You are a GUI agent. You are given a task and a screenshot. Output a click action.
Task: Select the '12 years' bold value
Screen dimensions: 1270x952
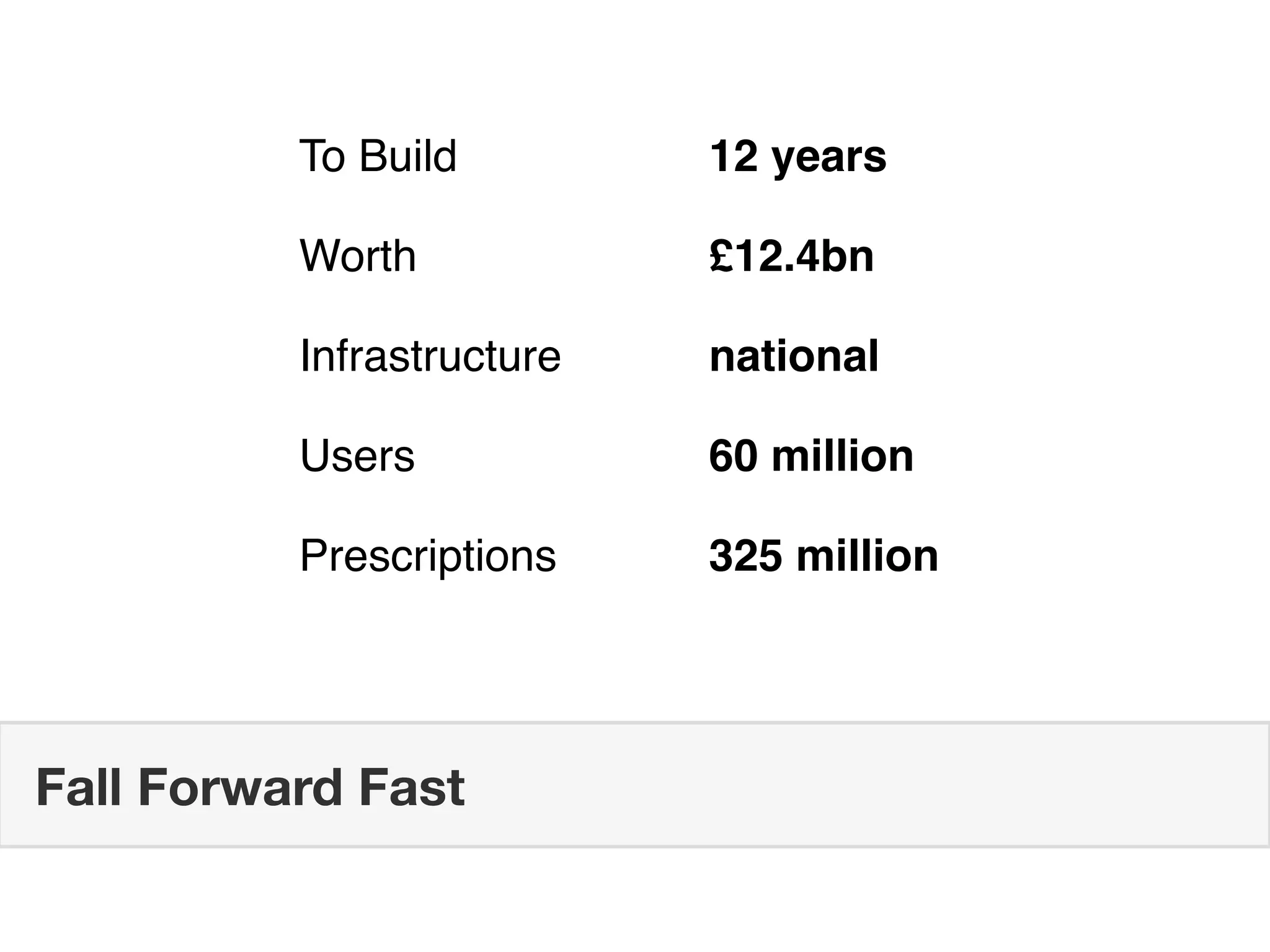tap(798, 157)
